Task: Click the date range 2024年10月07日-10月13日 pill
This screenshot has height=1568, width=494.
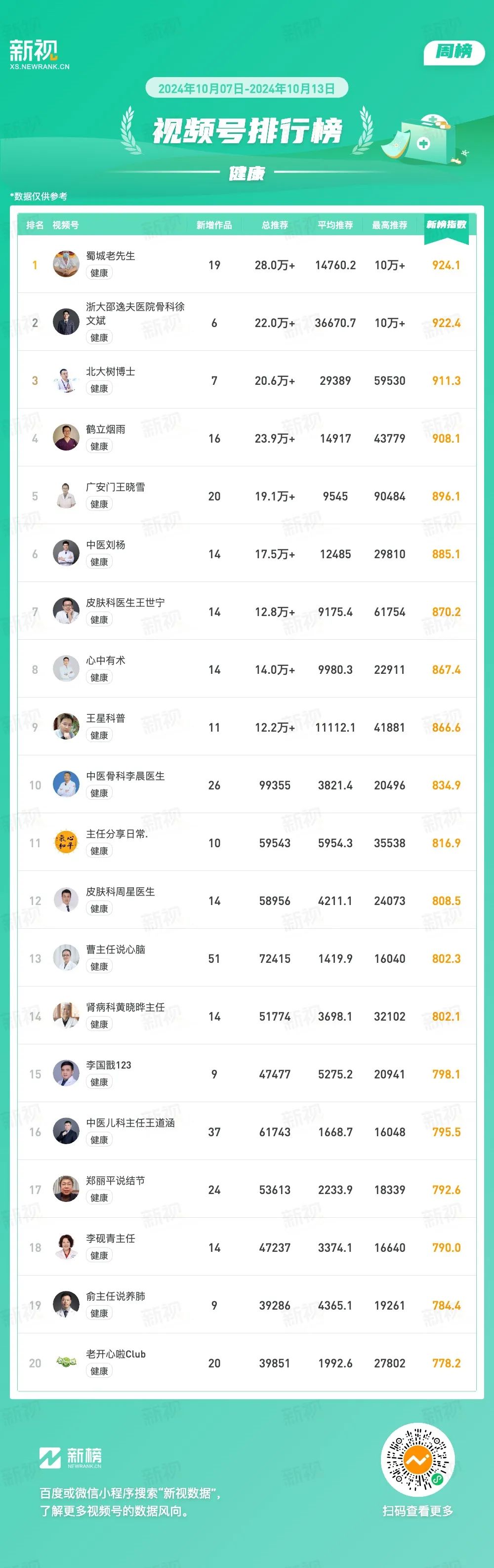Action: click(247, 88)
